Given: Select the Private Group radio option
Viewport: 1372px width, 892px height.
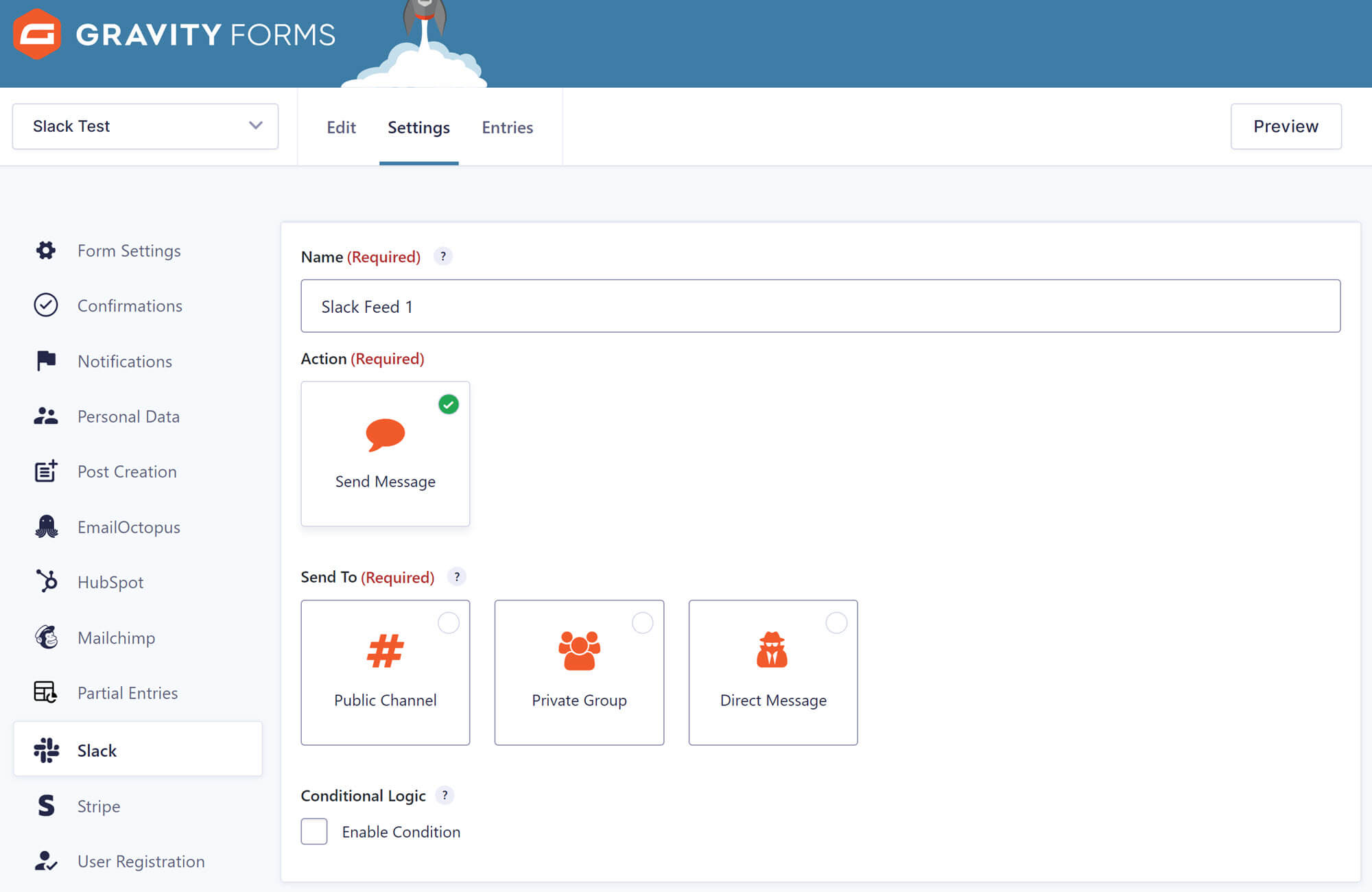Looking at the screenshot, I should click(x=643, y=623).
